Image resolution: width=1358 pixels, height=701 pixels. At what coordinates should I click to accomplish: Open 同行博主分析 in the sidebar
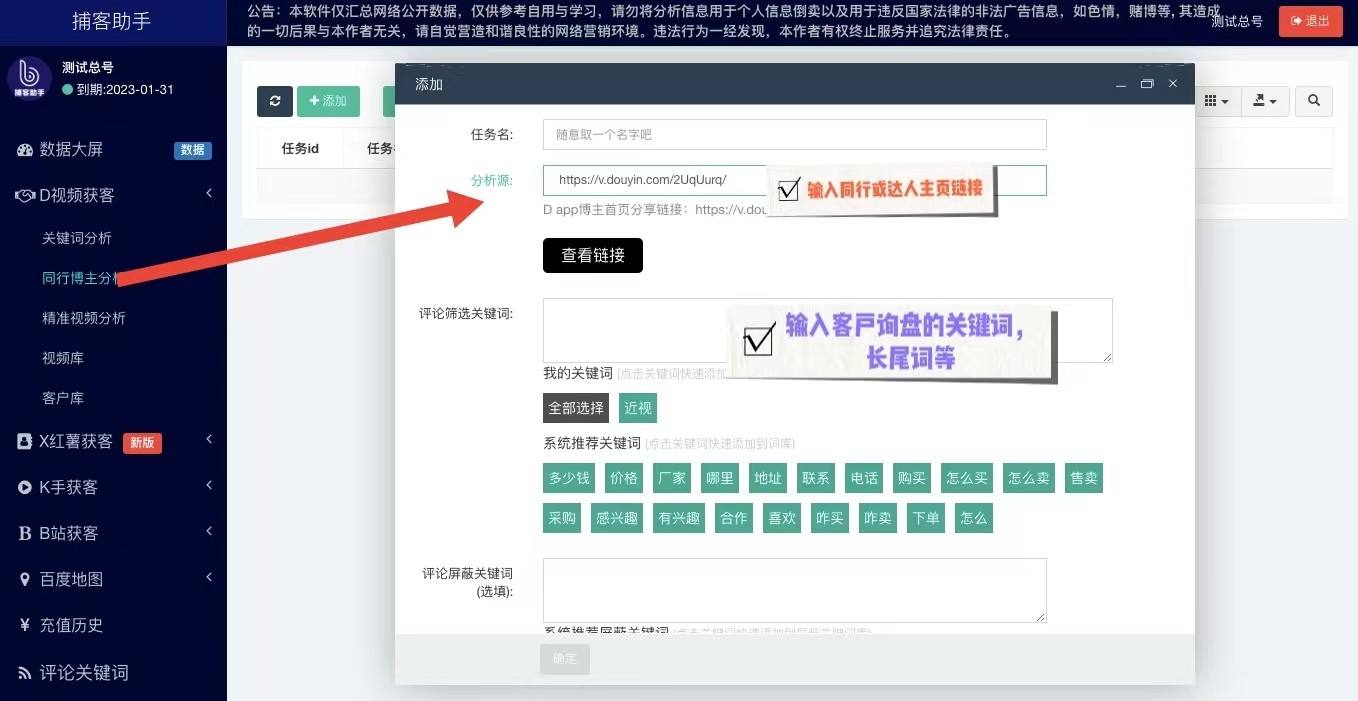(x=82, y=278)
